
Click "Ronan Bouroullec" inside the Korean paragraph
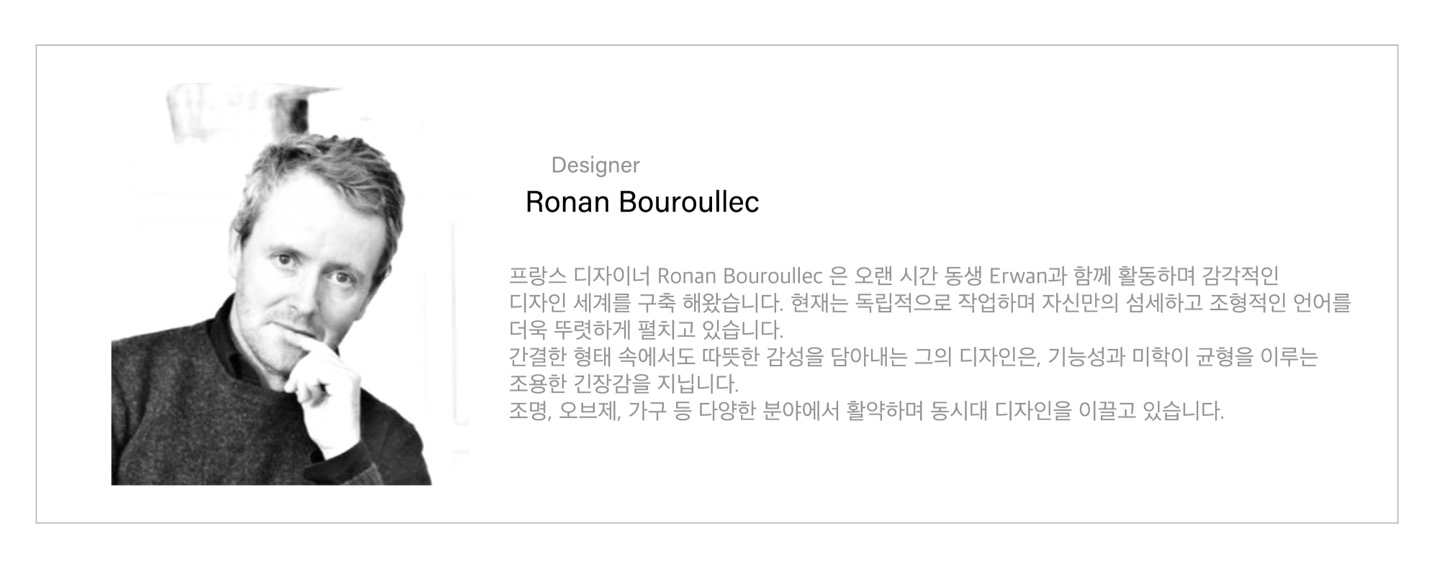(x=740, y=275)
